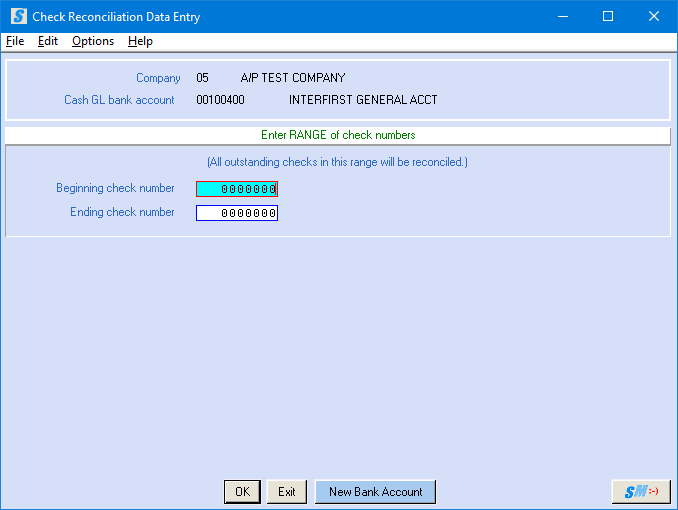The width and height of the screenshot is (678, 510).
Task: Click the Exit button
Action: click(287, 492)
